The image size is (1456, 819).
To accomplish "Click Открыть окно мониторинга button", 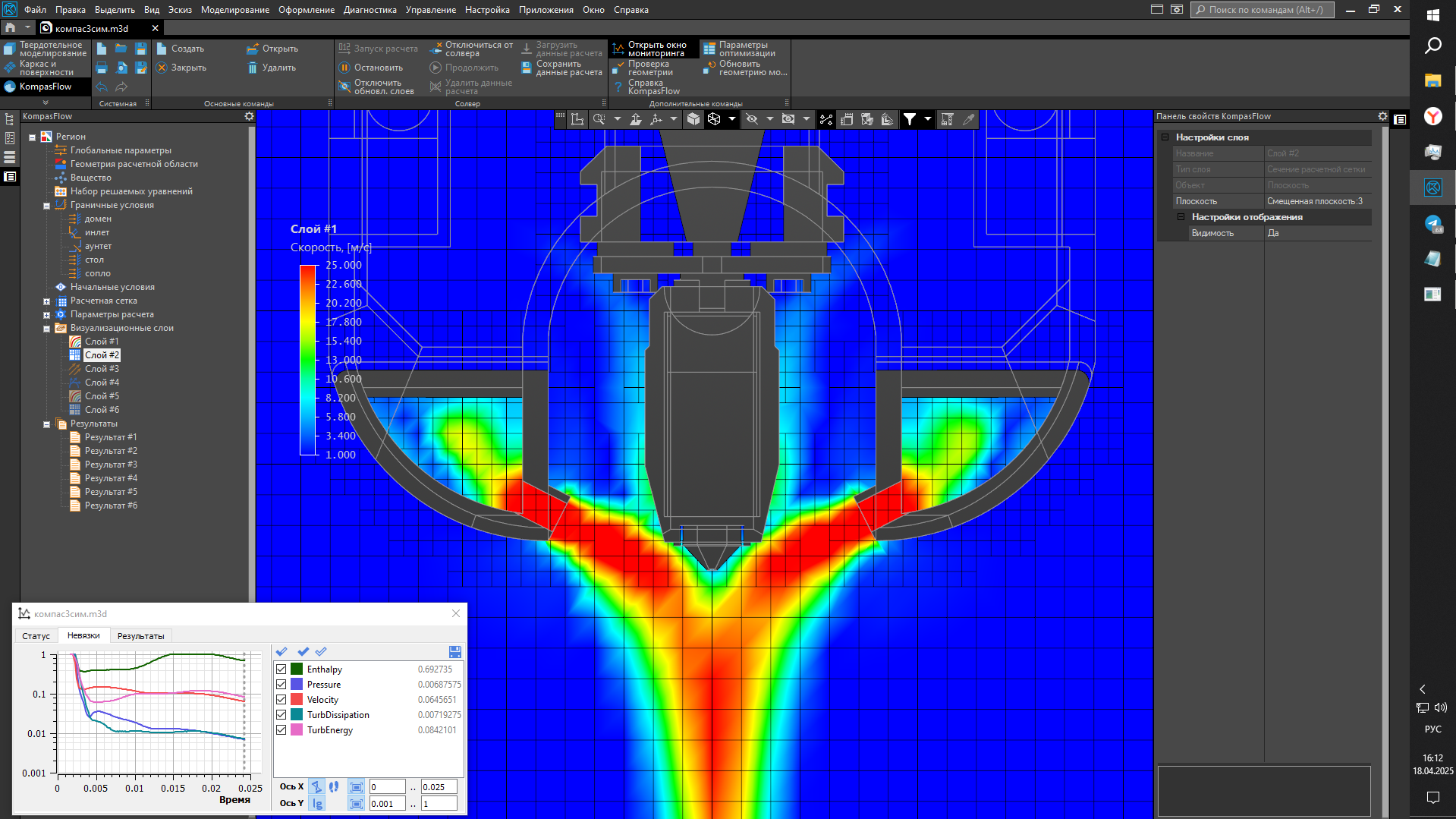I will click(x=656, y=49).
